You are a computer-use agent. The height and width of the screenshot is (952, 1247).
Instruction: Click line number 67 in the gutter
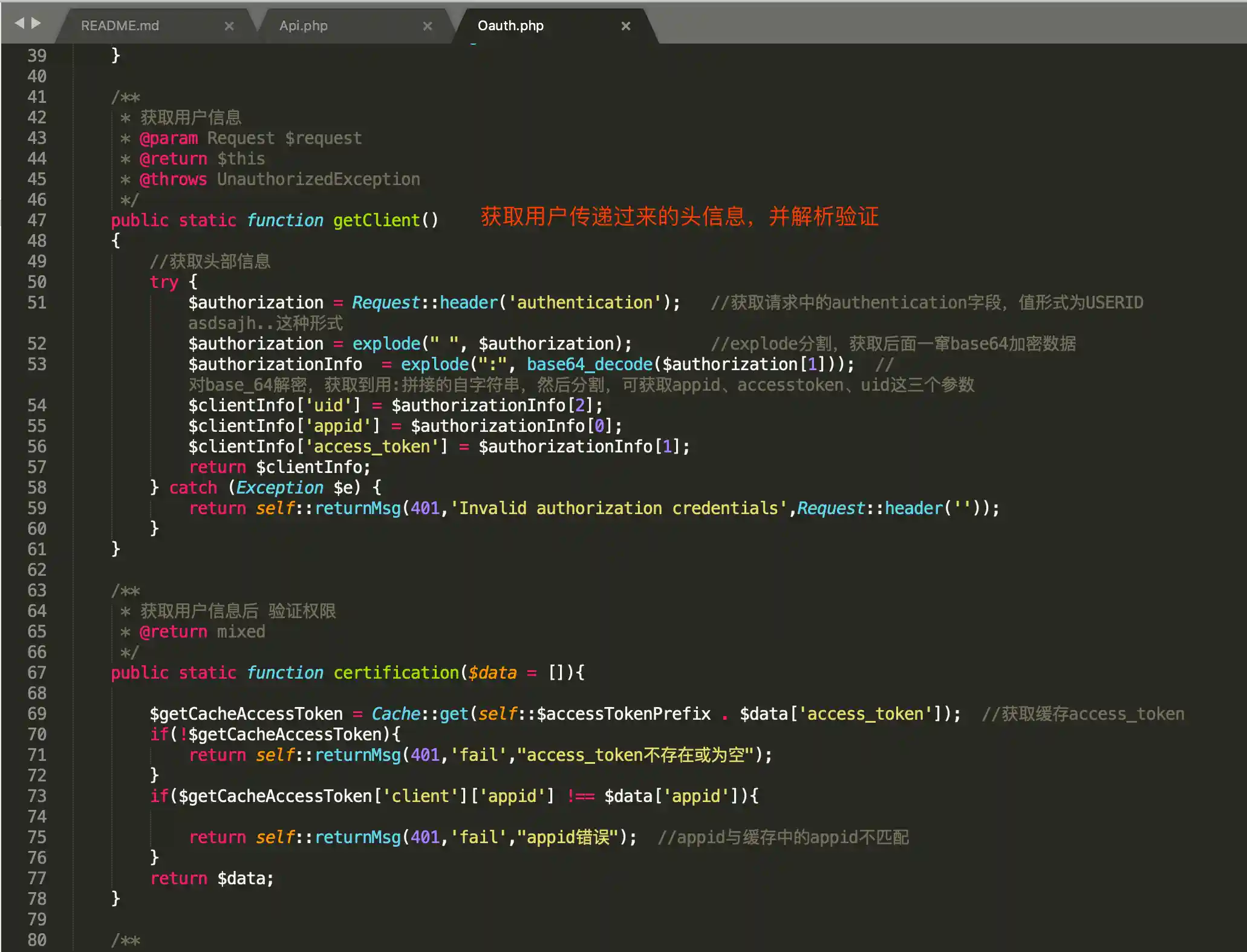37,673
